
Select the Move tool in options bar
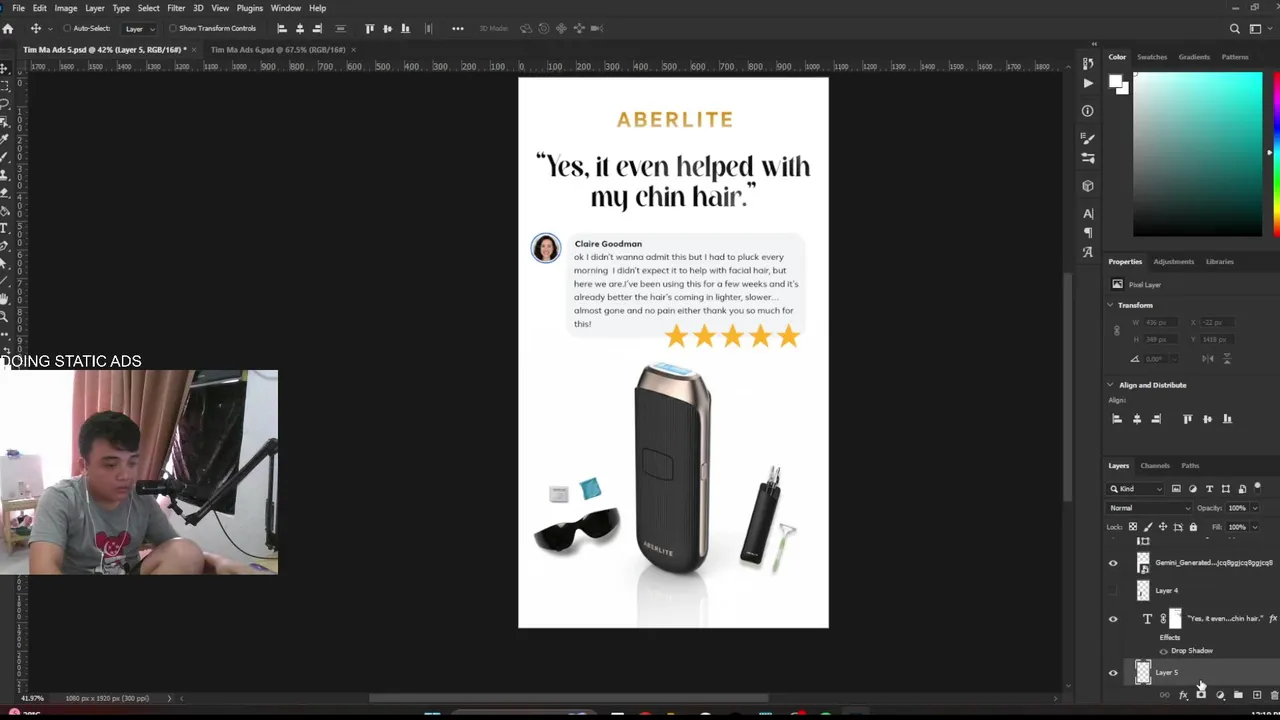click(x=35, y=28)
